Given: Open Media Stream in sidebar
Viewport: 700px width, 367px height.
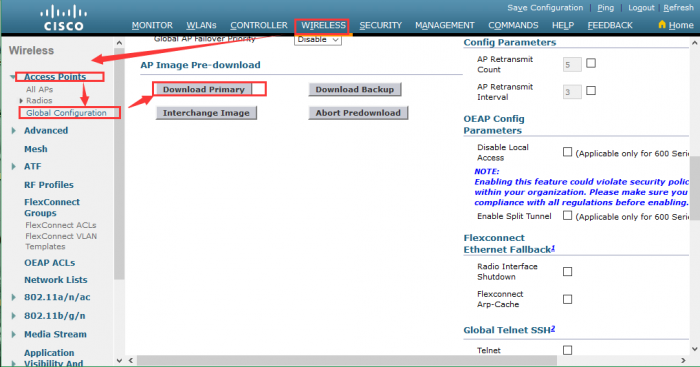Looking at the screenshot, I should coord(55,334).
